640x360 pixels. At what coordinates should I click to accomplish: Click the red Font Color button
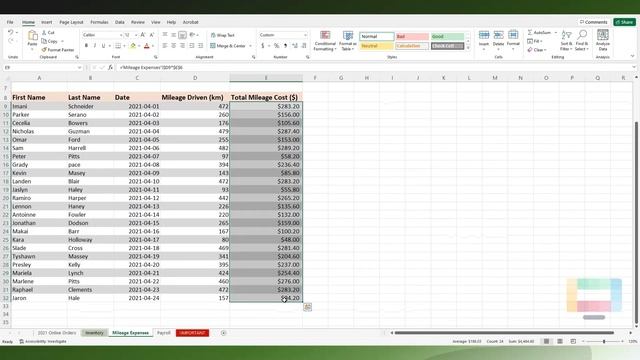pyautogui.click(x=147, y=46)
